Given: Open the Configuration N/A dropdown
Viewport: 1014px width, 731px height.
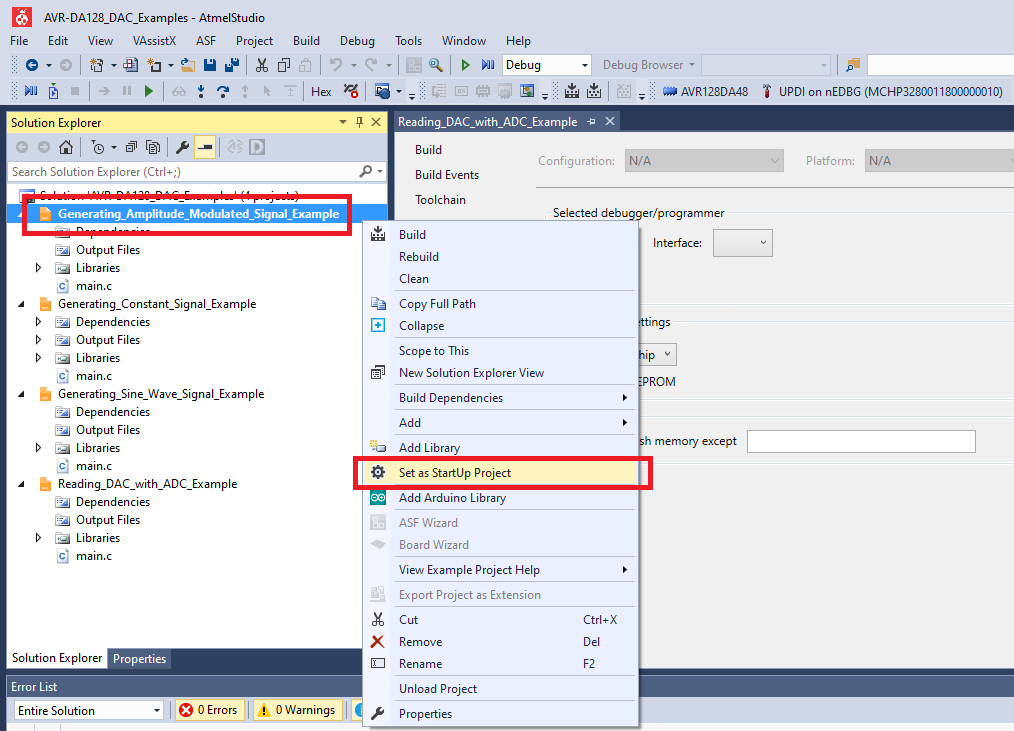Looking at the screenshot, I should click(704, 160).
